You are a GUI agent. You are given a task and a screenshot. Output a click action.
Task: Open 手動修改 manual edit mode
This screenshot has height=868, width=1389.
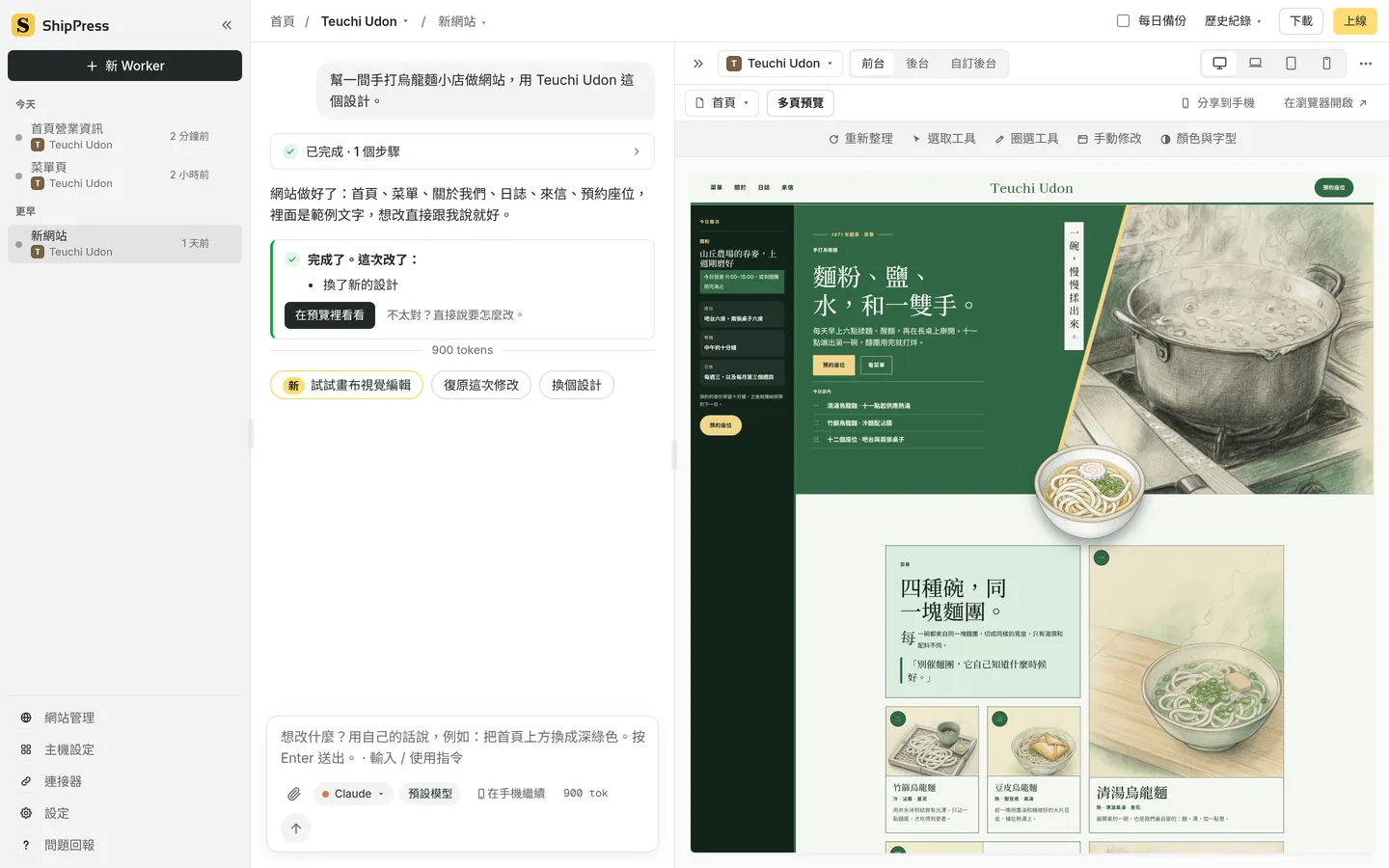click(1109, 139)
